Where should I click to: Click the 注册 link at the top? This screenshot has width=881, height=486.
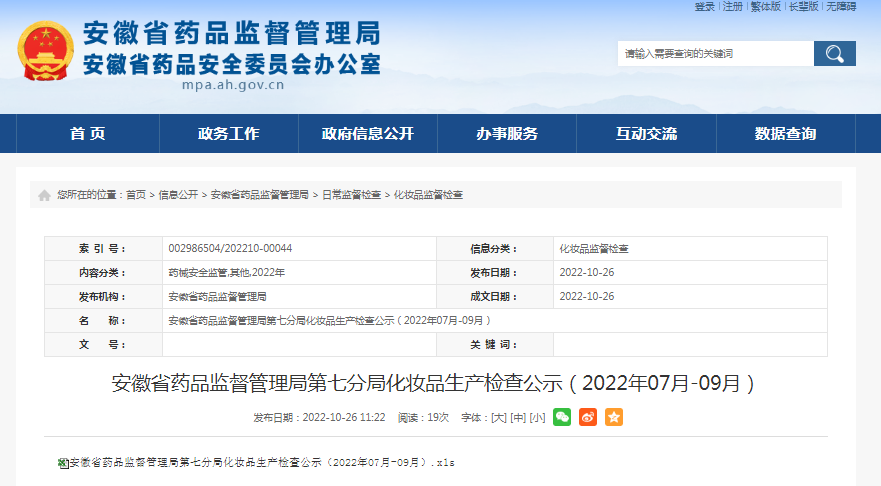[733, 6]
